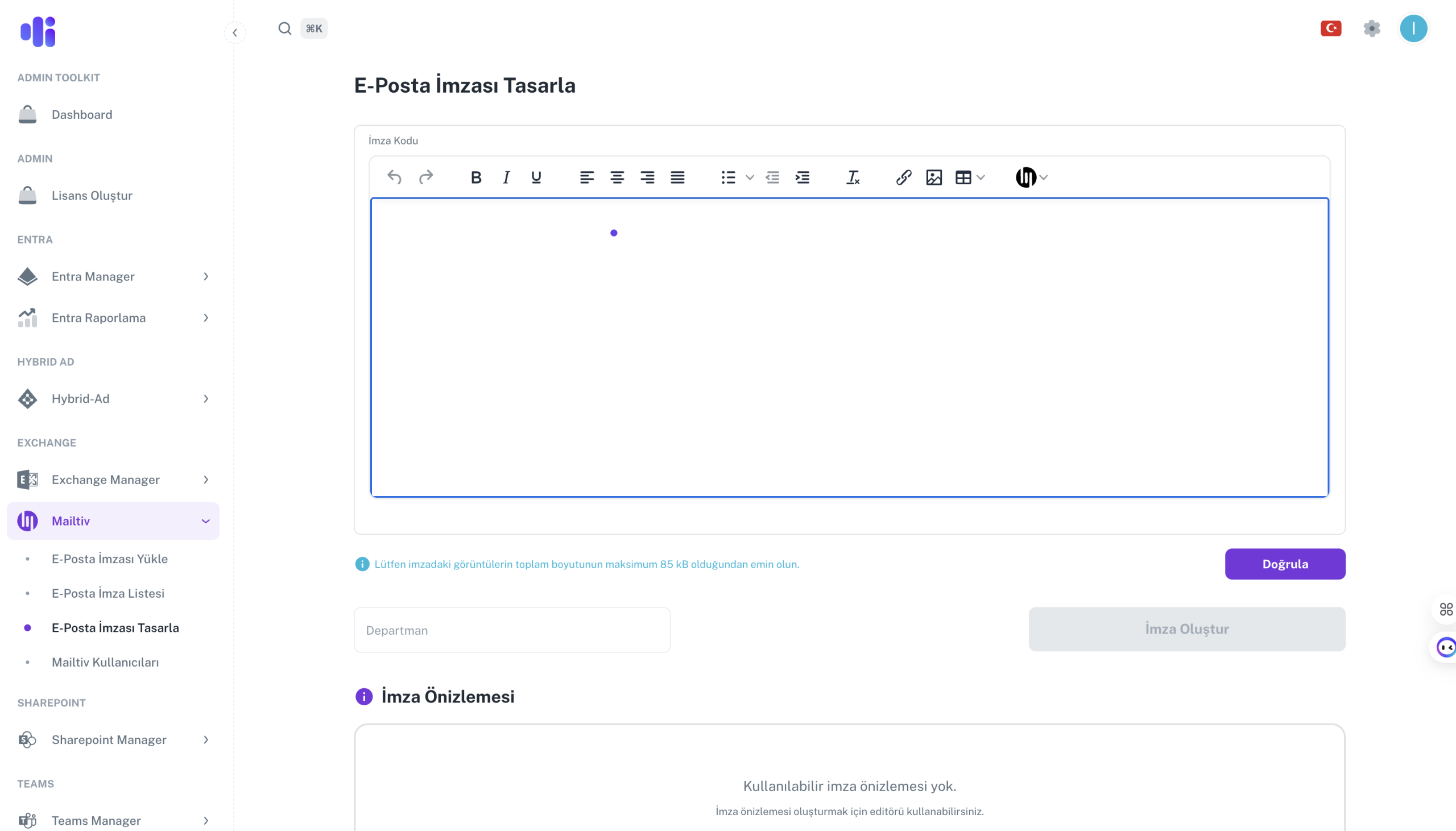Toggle bold formatting in the signature editor
This screenshot has height=831, width=1456.
coord(476,177)
